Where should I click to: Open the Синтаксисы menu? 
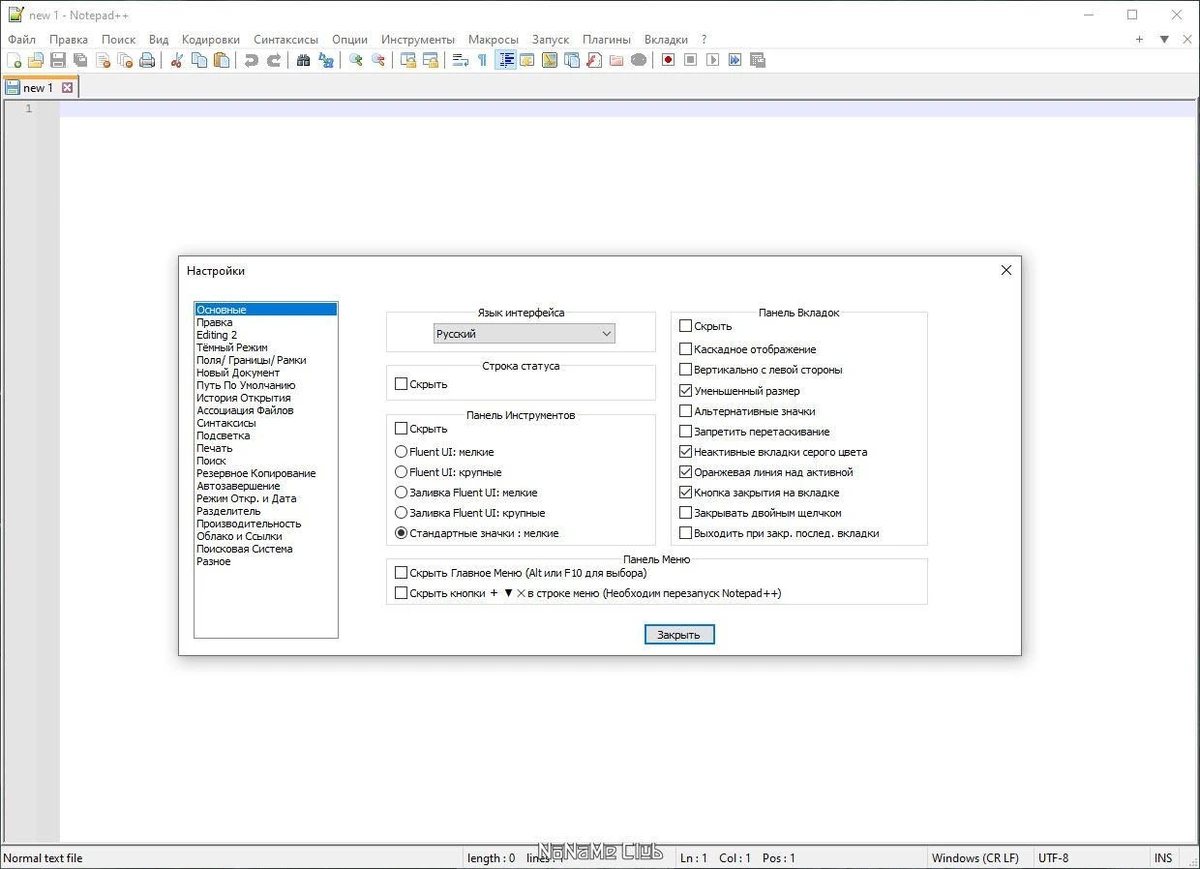click(286, 39)
